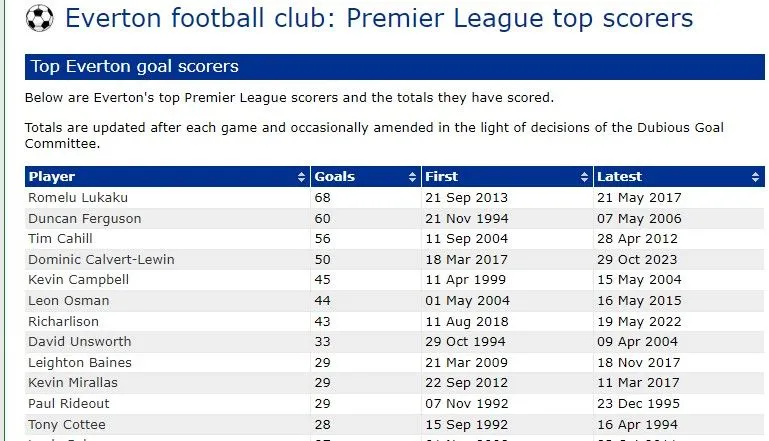
Task: Click Leon Osman's name
Action: (69, 300)
